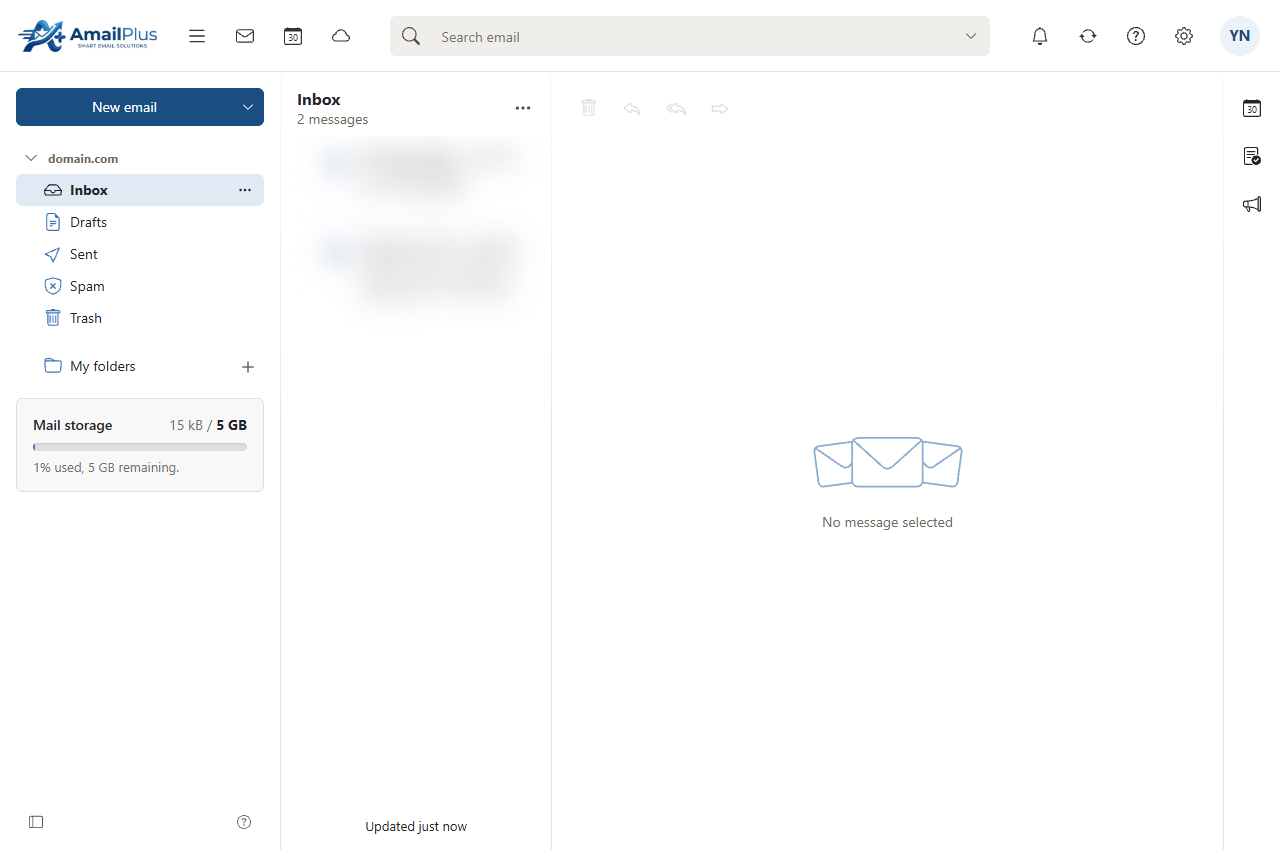Click the reply all icon
The image size is (1280, 850).
[x=676, y=108]
